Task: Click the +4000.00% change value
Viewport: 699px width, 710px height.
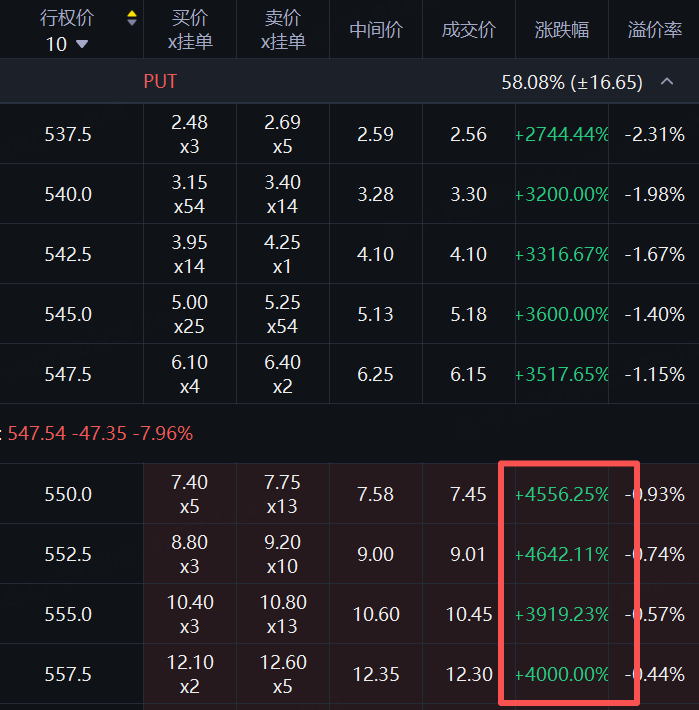Action: 562,674
